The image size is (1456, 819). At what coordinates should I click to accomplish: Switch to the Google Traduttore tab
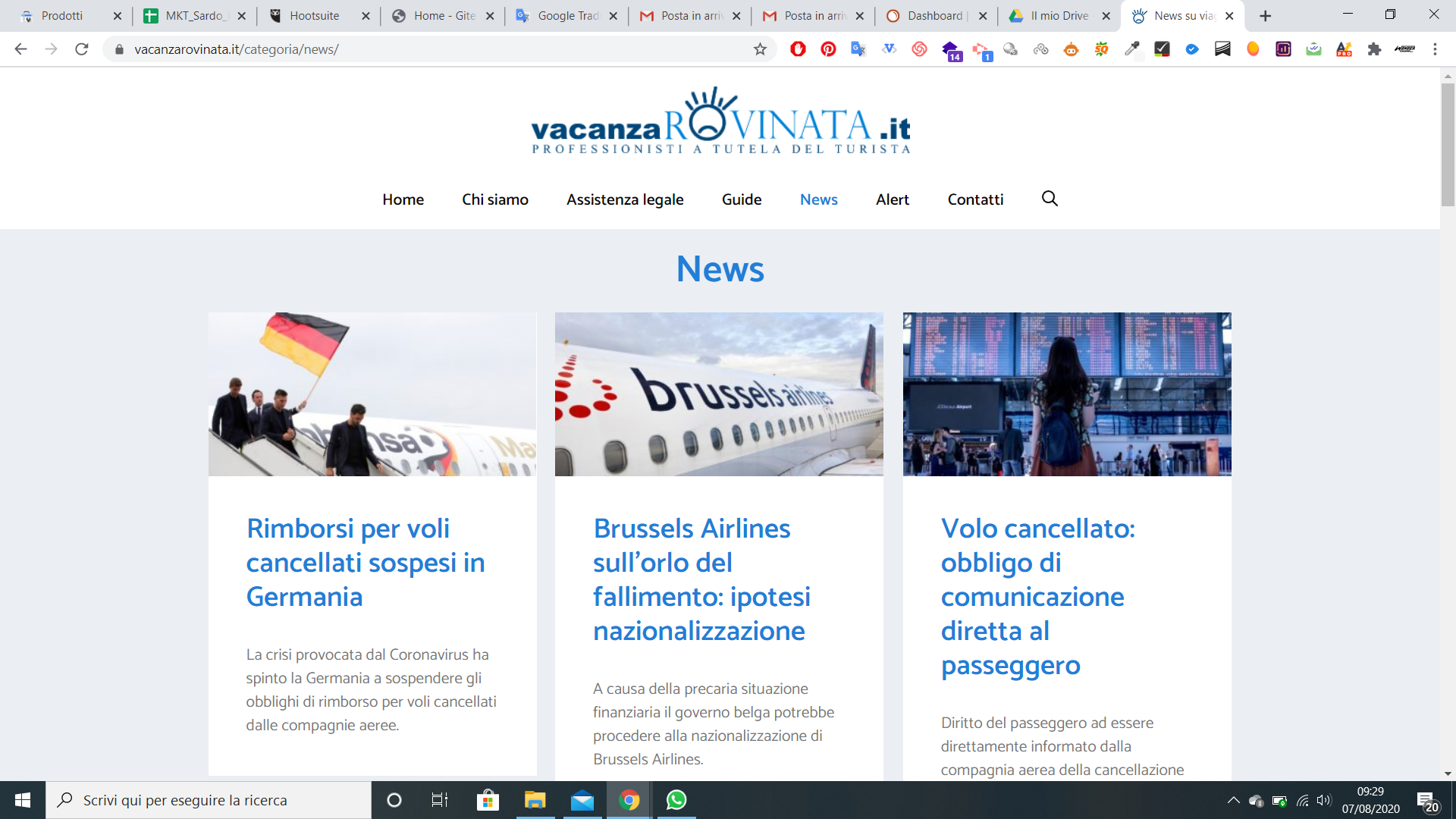point(567,16)
